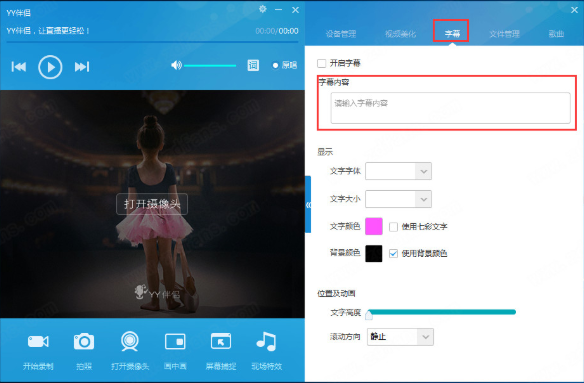Pick the magenta 文字颜色 swatch

(x=374, y=227)
